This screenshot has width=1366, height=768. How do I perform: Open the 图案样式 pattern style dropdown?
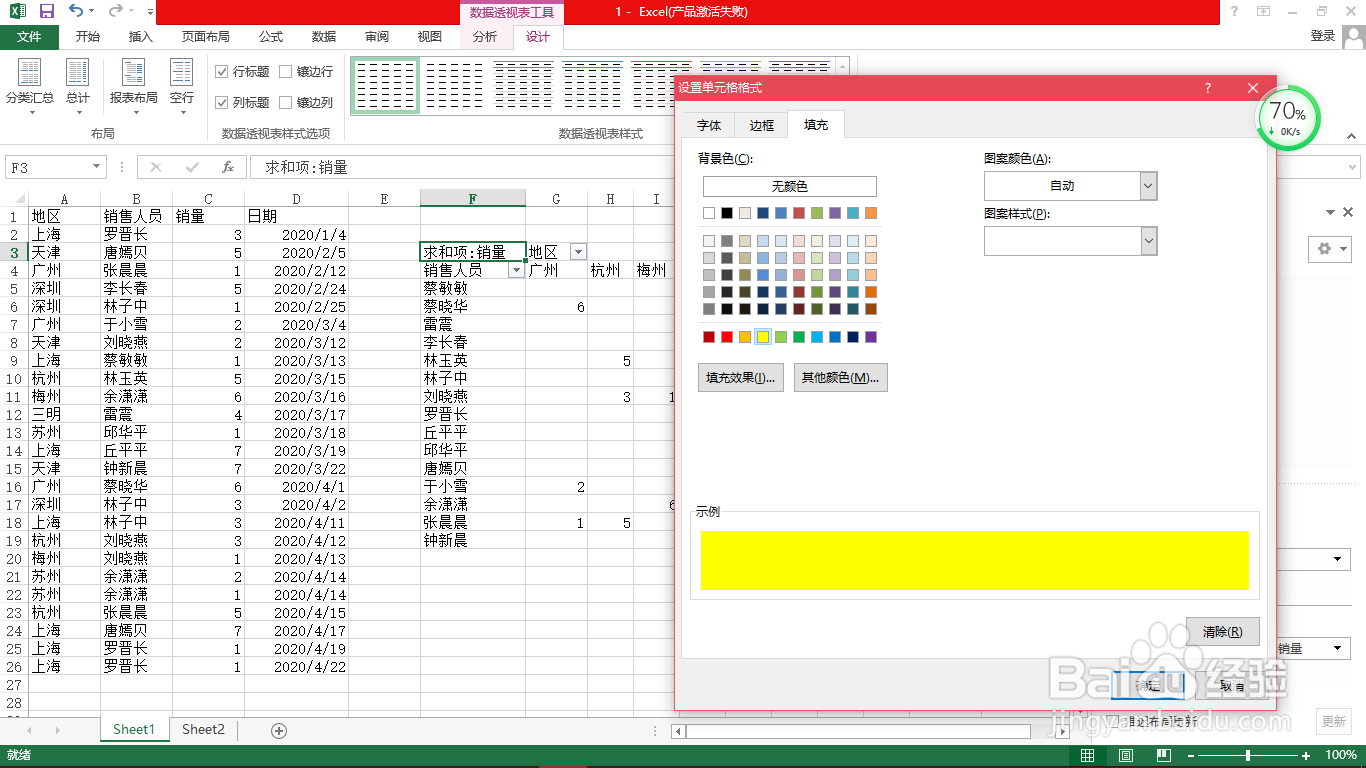click(x=1147, y=241)
